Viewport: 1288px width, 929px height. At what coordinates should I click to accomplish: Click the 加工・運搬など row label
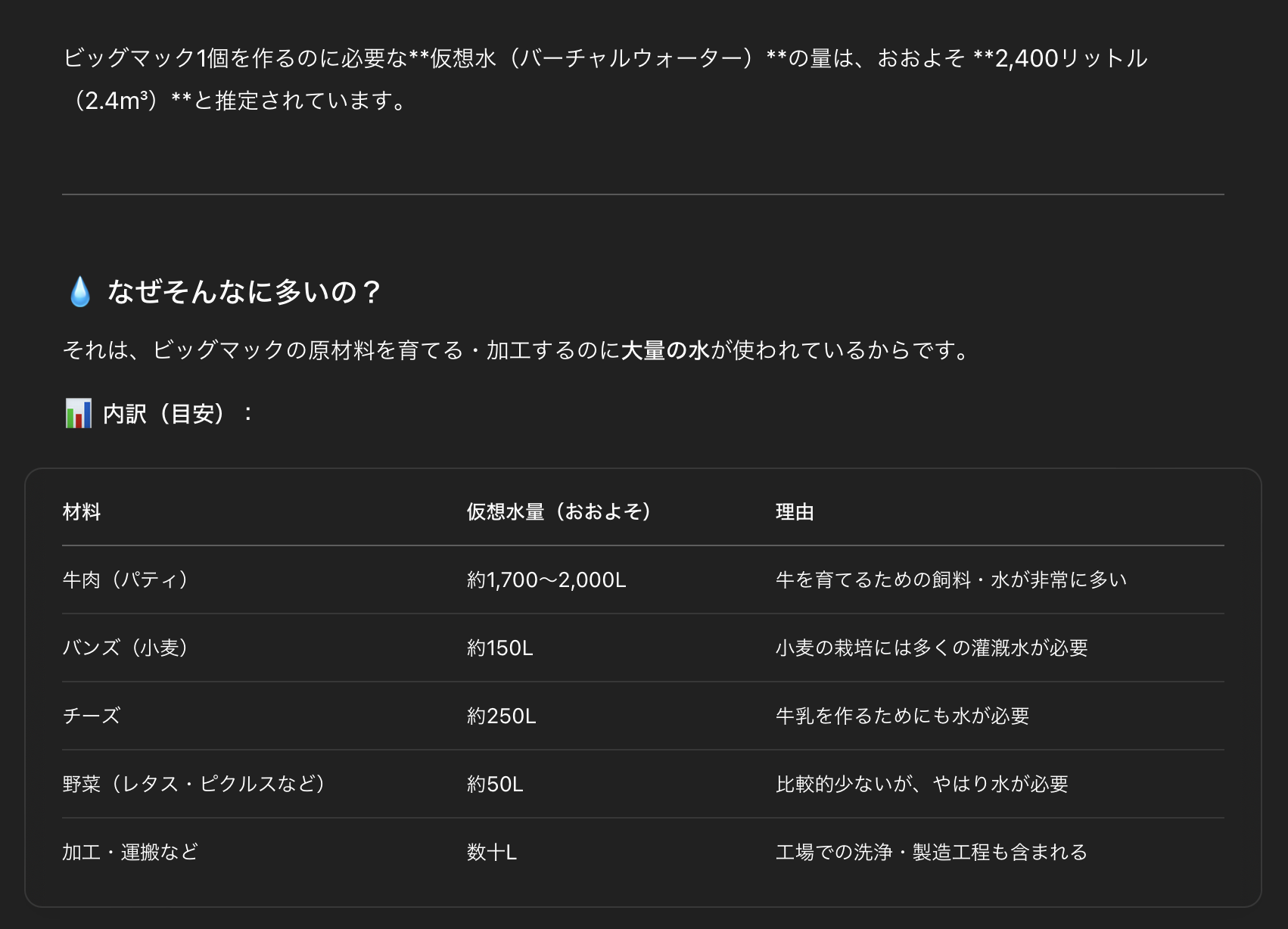[x=131, y=853]
